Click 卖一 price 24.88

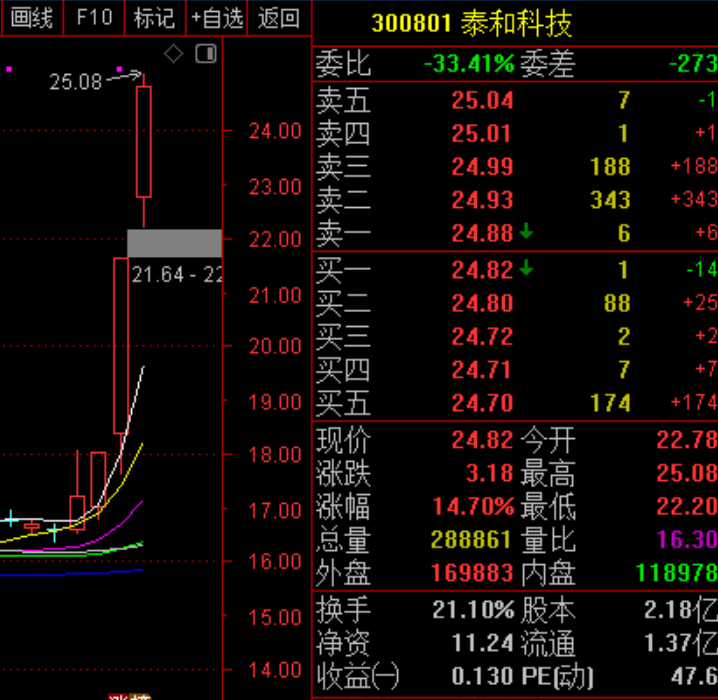[482, 233]
